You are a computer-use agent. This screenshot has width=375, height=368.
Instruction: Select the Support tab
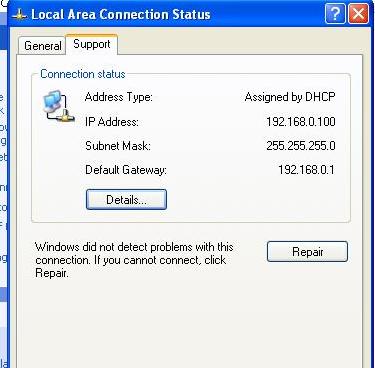tap(92, 44)
